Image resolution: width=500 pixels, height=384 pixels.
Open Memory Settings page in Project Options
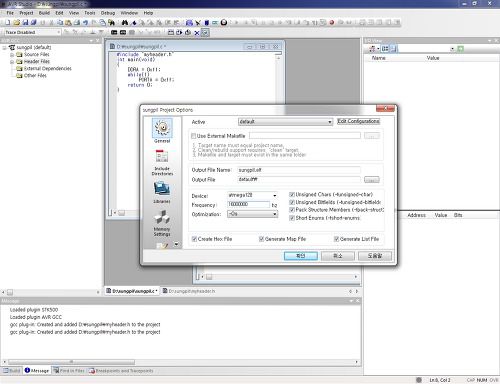162,223
